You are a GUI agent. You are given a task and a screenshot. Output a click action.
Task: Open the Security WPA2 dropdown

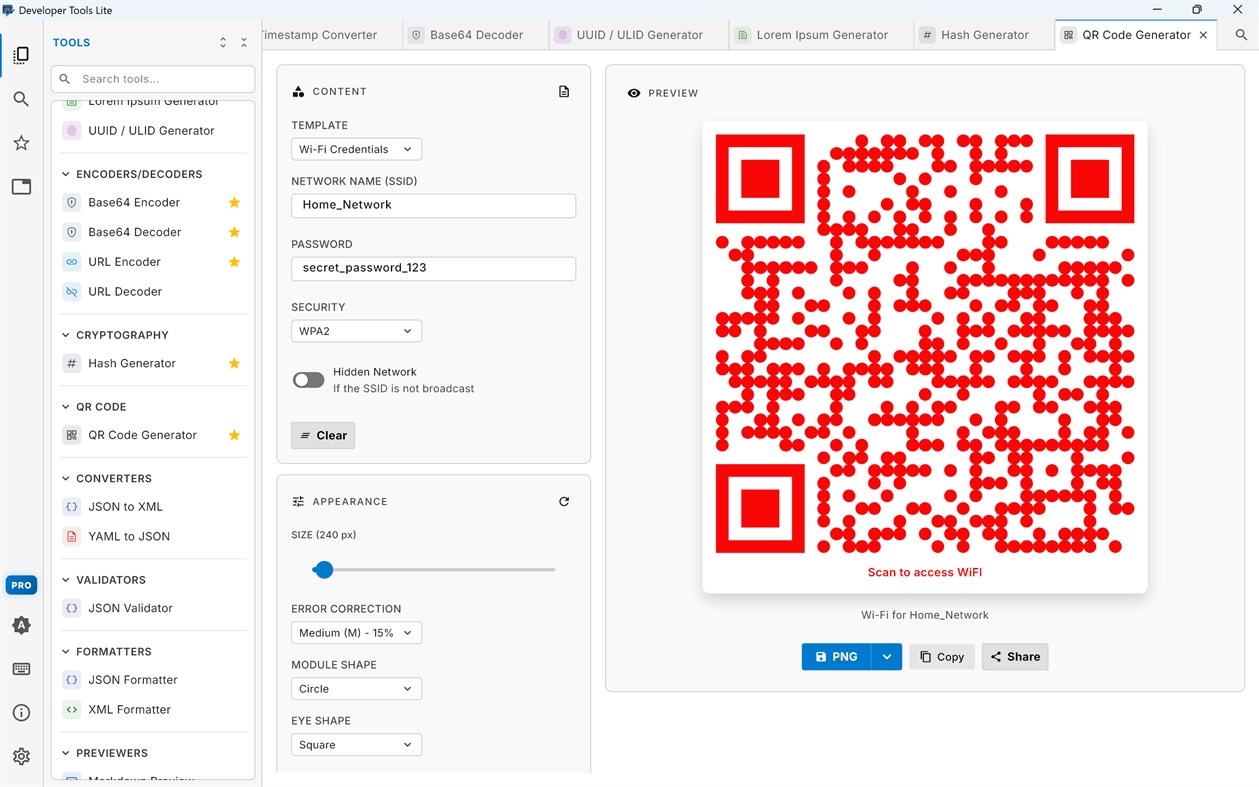tap(356, 331)
